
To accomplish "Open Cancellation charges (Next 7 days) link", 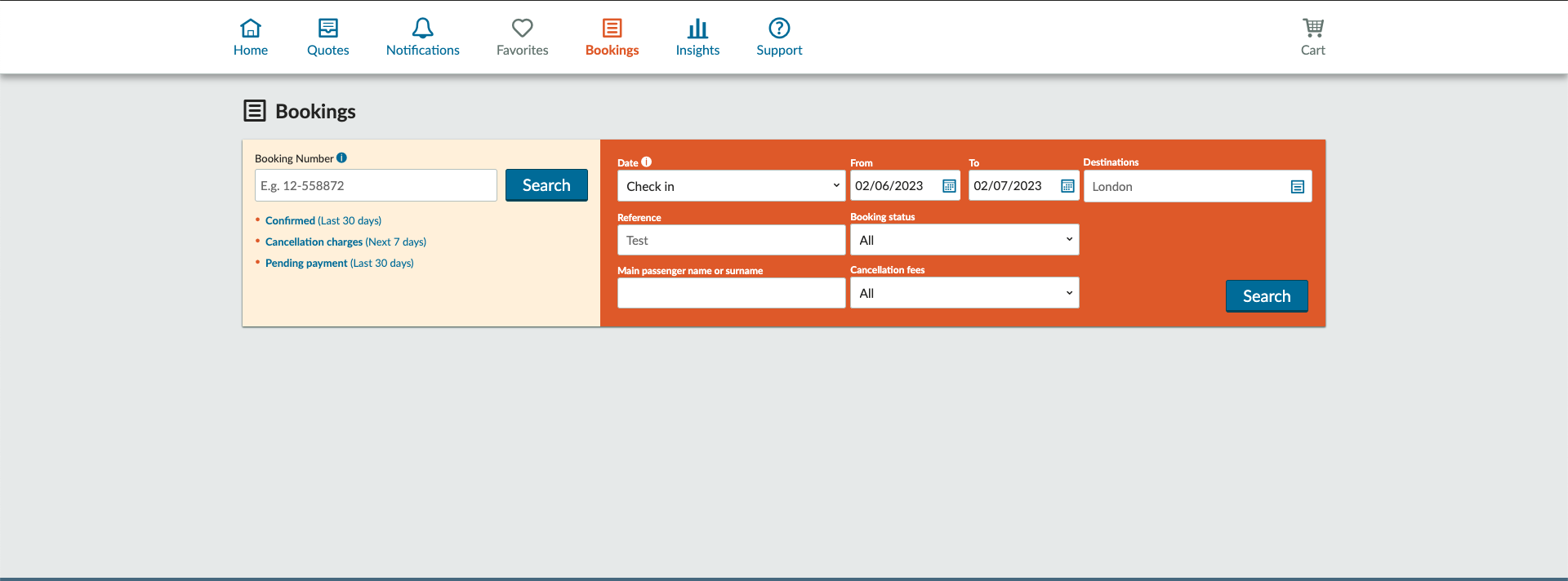I will pos(345,242).
